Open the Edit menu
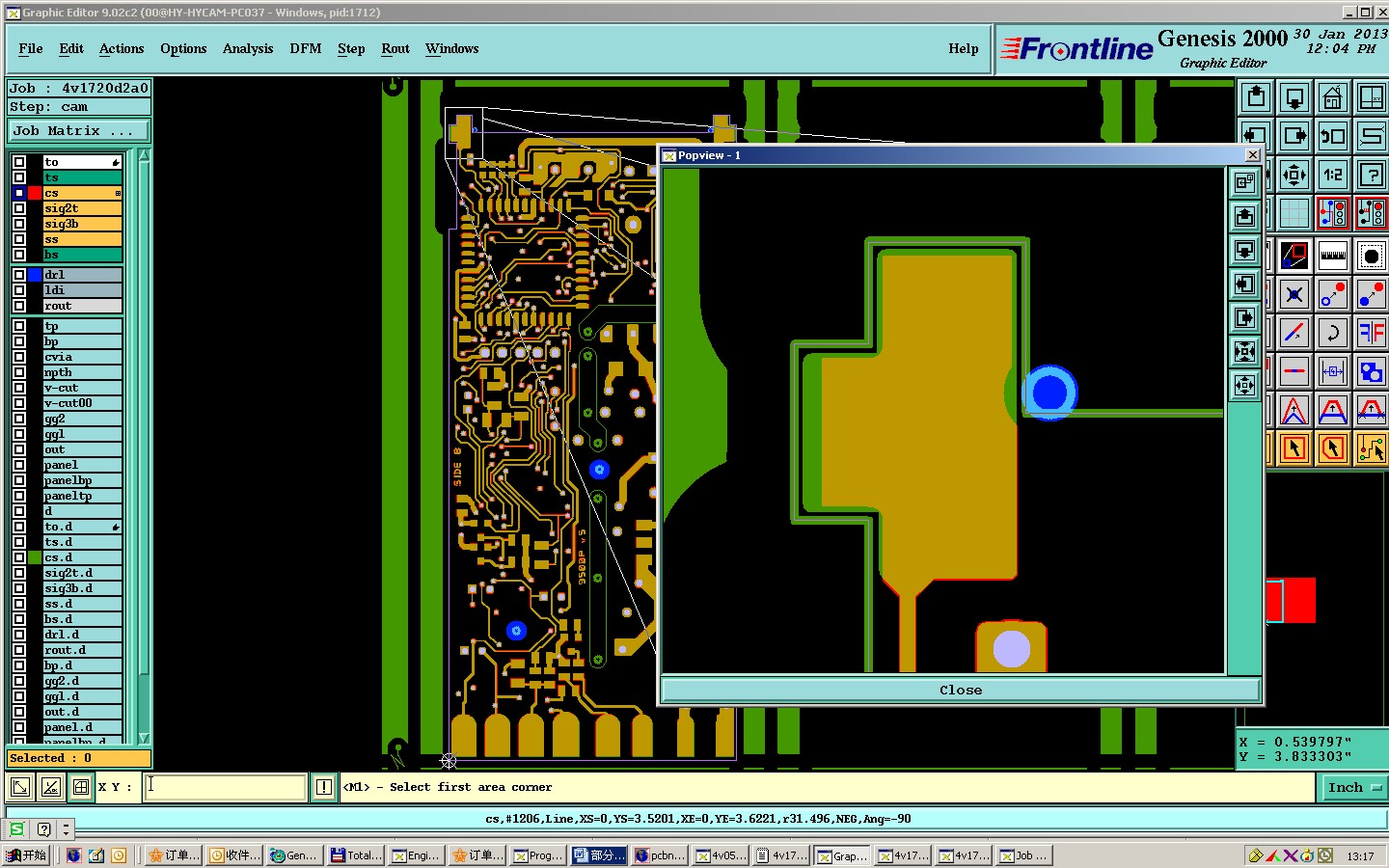The height and width of the screenshot is (868, 1389). (71, 48)
